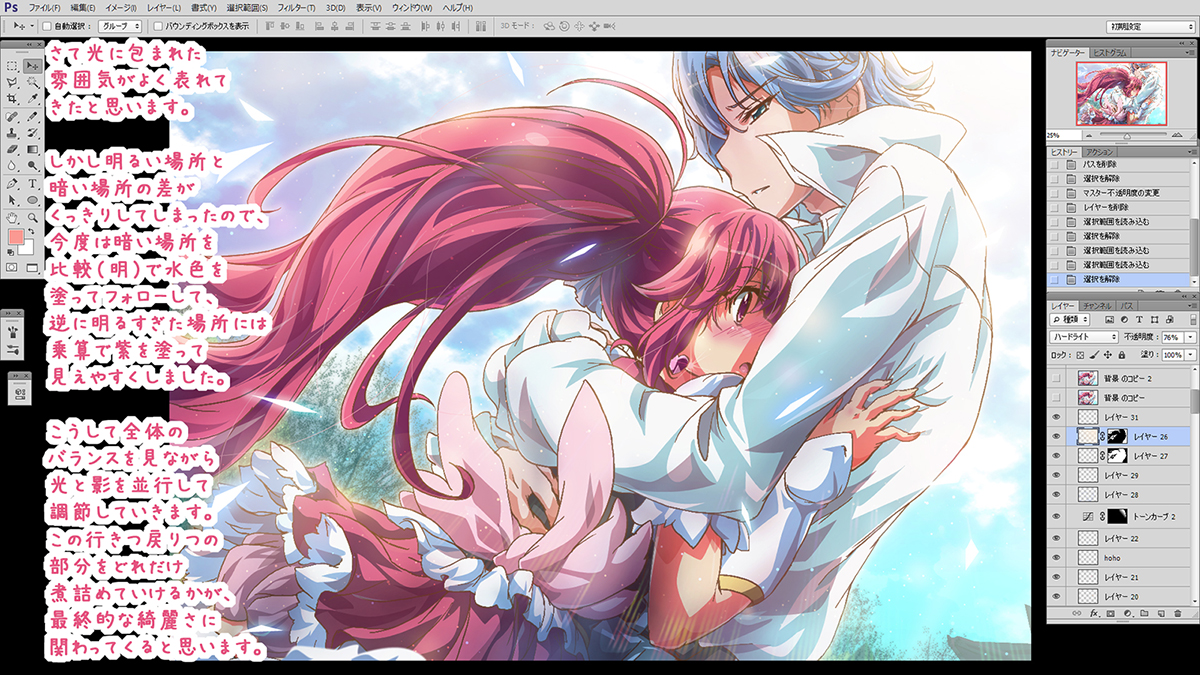Pick the Zoom tool in toolbox
The image size is (1200, 675).
32,216
